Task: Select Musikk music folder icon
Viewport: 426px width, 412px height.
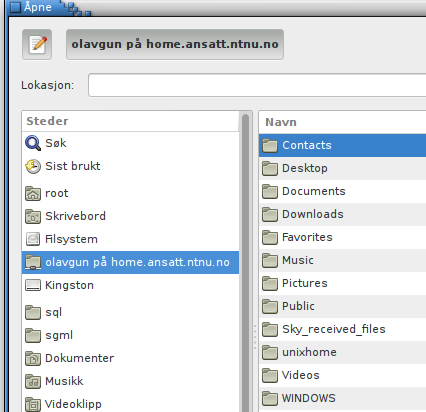Action: point(33,381)
